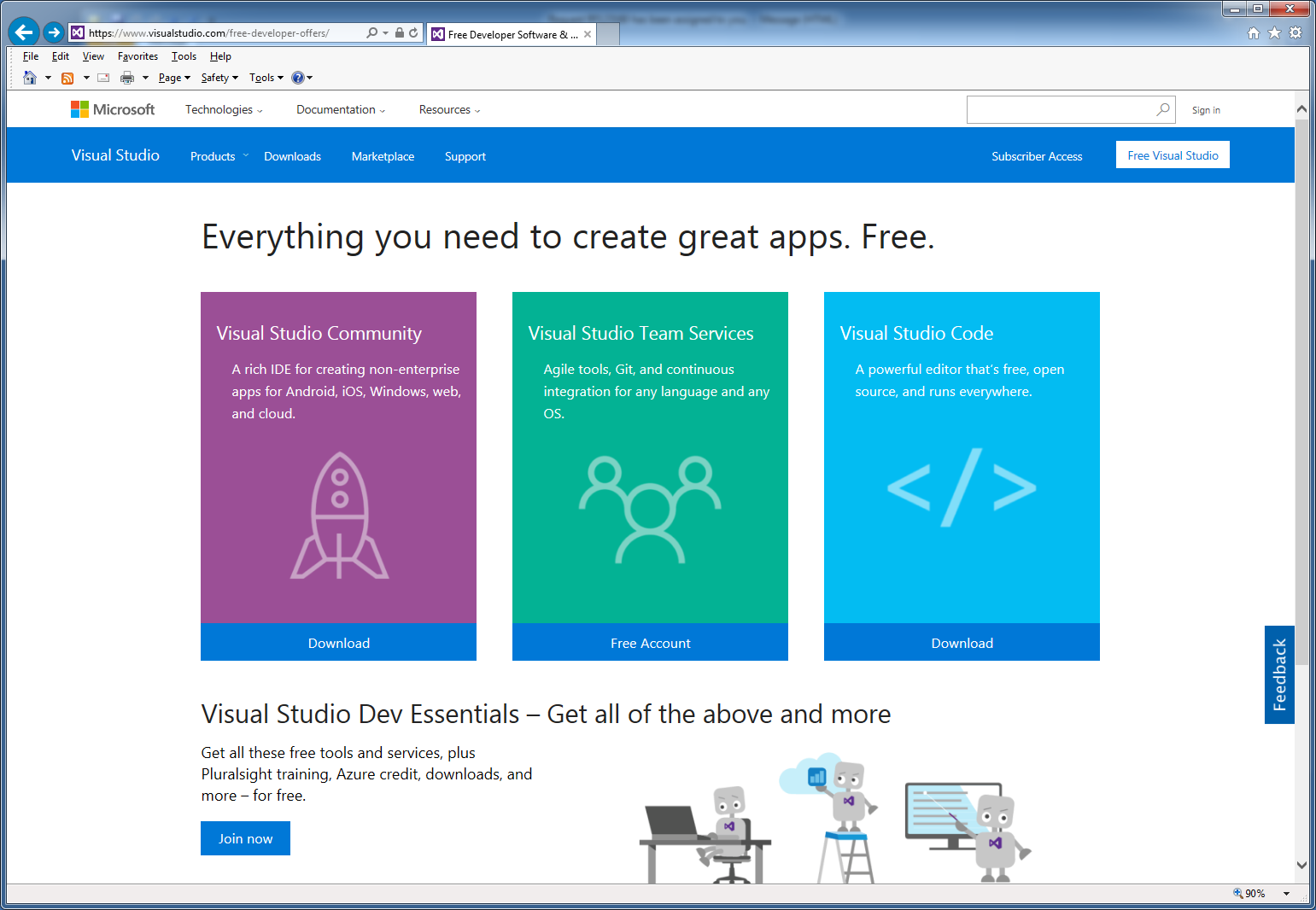
Task: Open the zoom level dropdown arrow
Action: tap(1286, 894)
